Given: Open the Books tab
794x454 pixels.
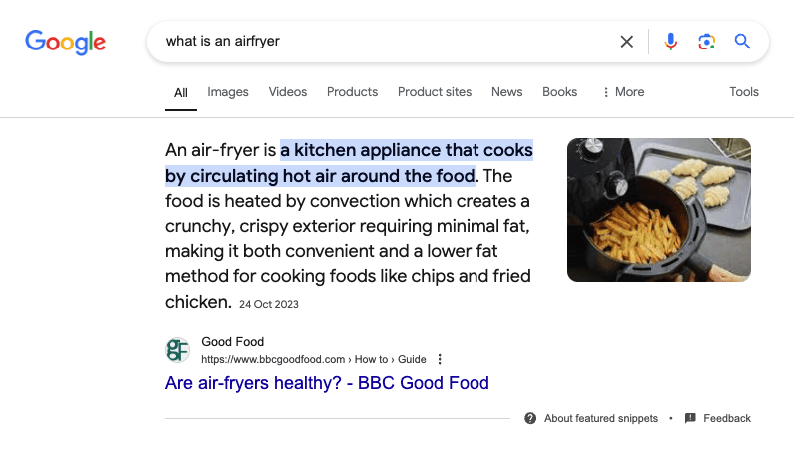Looking at the screenshot, I should click(560, 92).
